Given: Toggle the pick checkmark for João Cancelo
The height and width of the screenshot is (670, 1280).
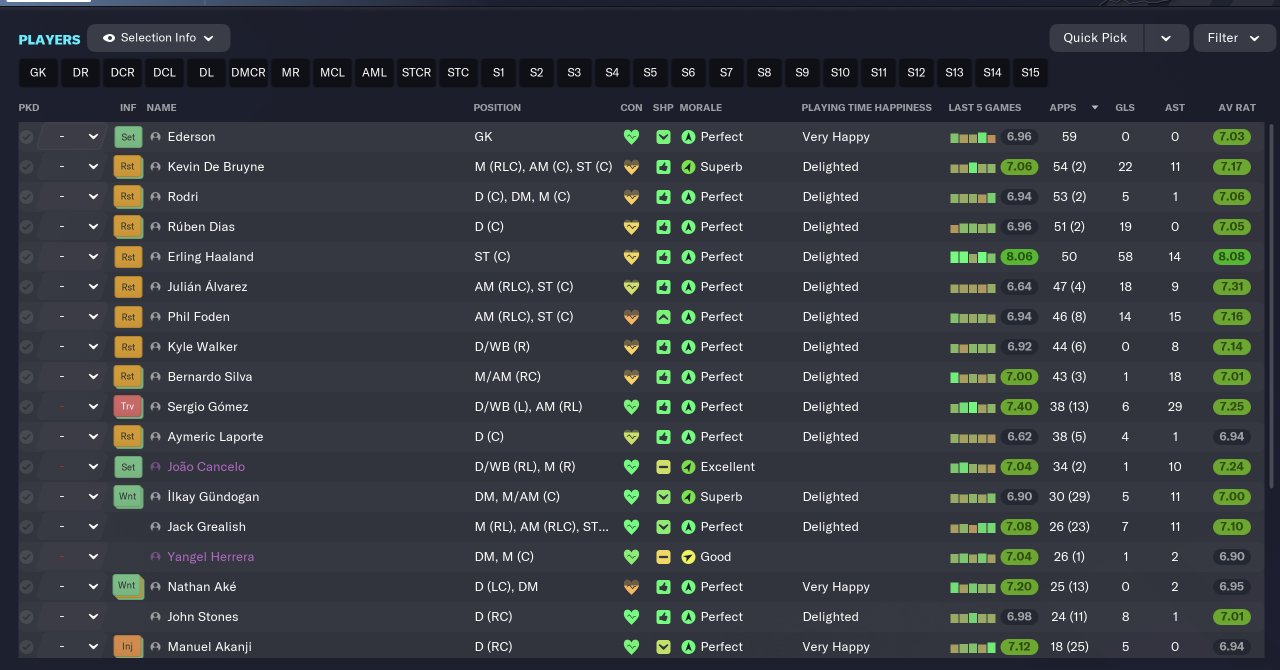Looking at the screenshot, I should pos(26,467).
